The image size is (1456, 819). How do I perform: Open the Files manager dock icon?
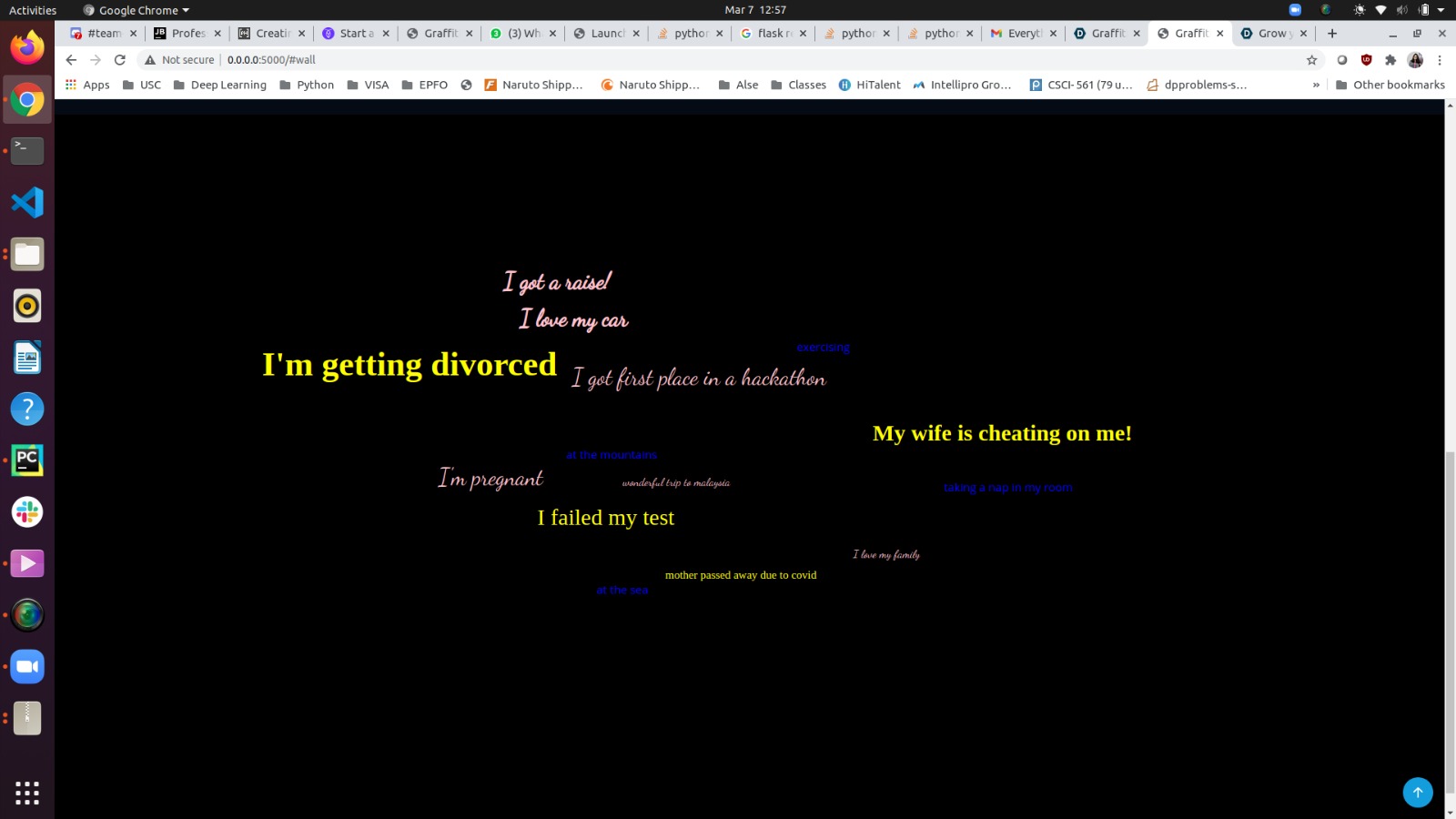tap(27, 254)
